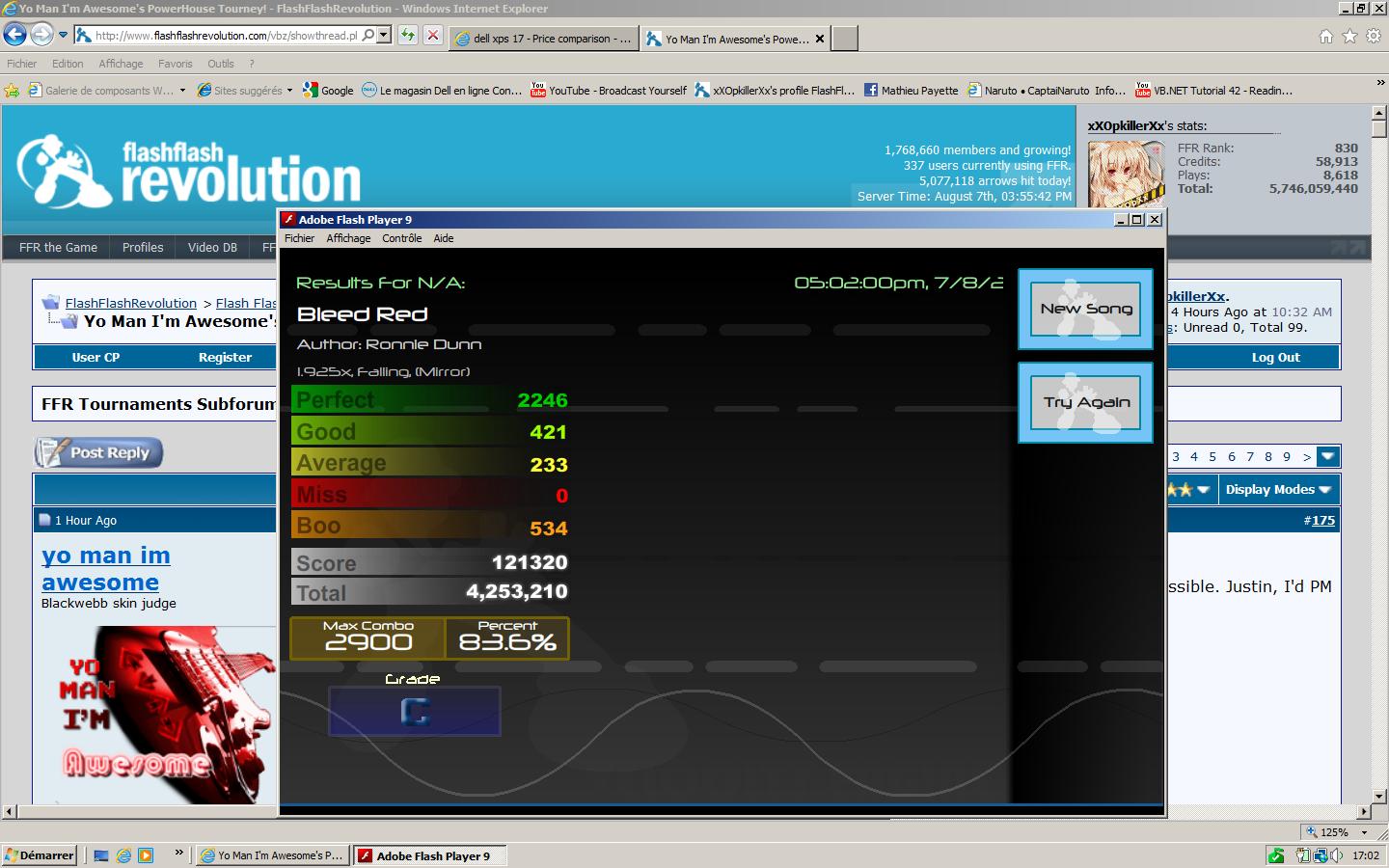Refresh the page with the green arrows

[408, 36]
